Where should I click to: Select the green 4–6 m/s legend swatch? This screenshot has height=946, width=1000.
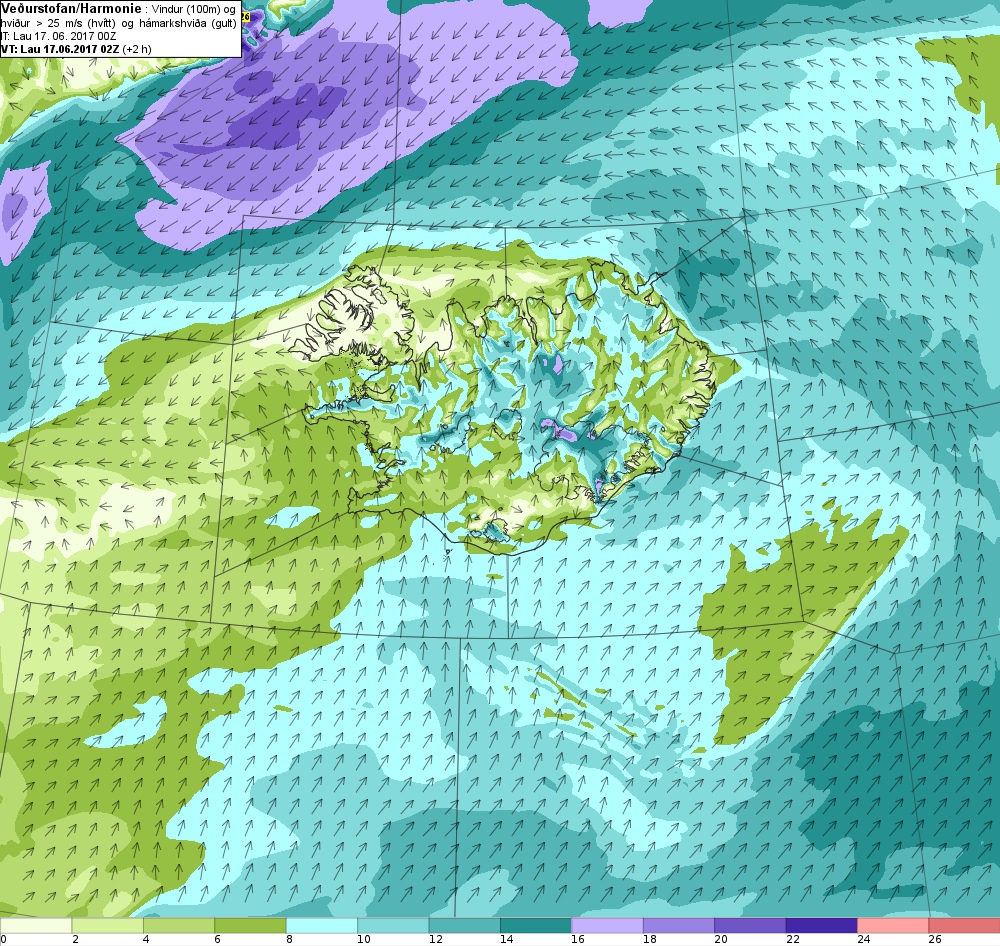pos(179,925)
